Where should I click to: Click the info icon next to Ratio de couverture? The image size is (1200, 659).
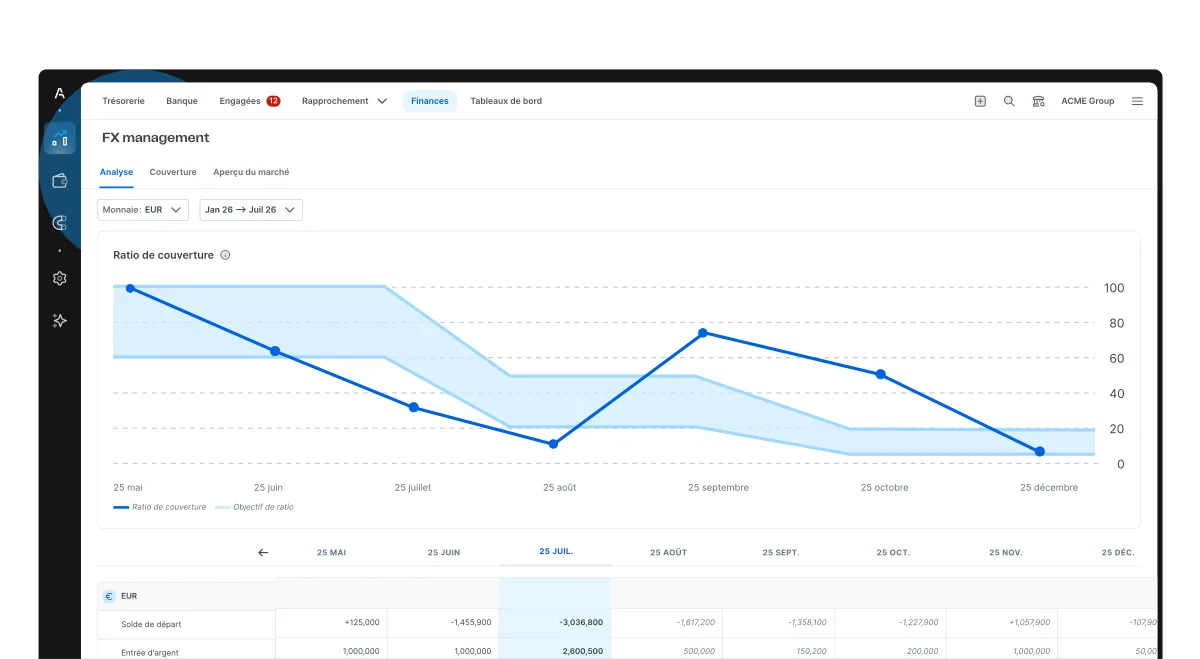click(225, 255)
